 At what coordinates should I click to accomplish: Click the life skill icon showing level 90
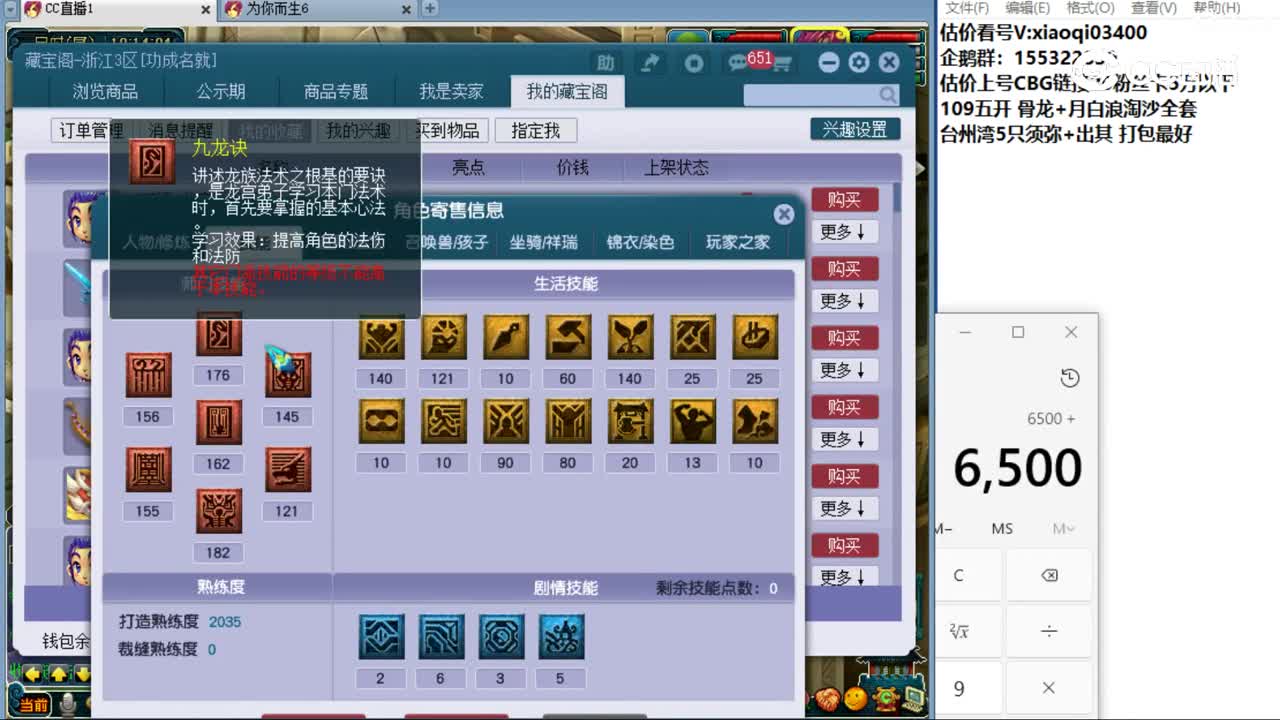coord(505,423)
